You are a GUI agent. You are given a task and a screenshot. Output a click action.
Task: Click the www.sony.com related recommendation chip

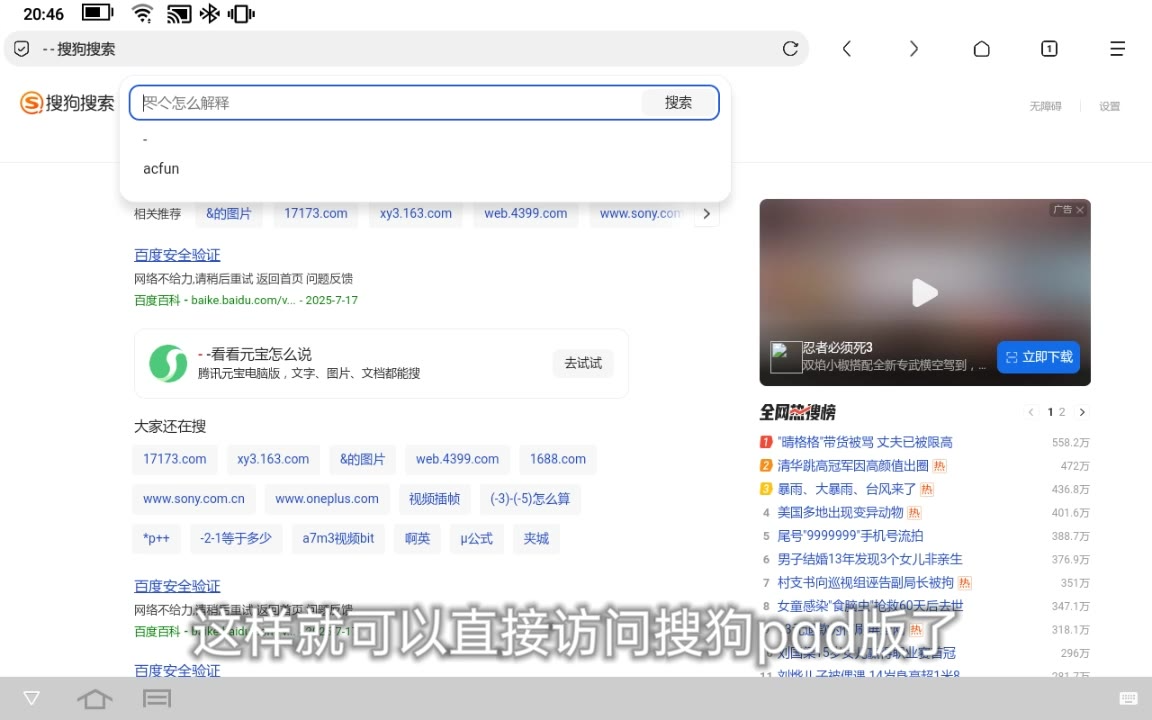click(638, 214)
